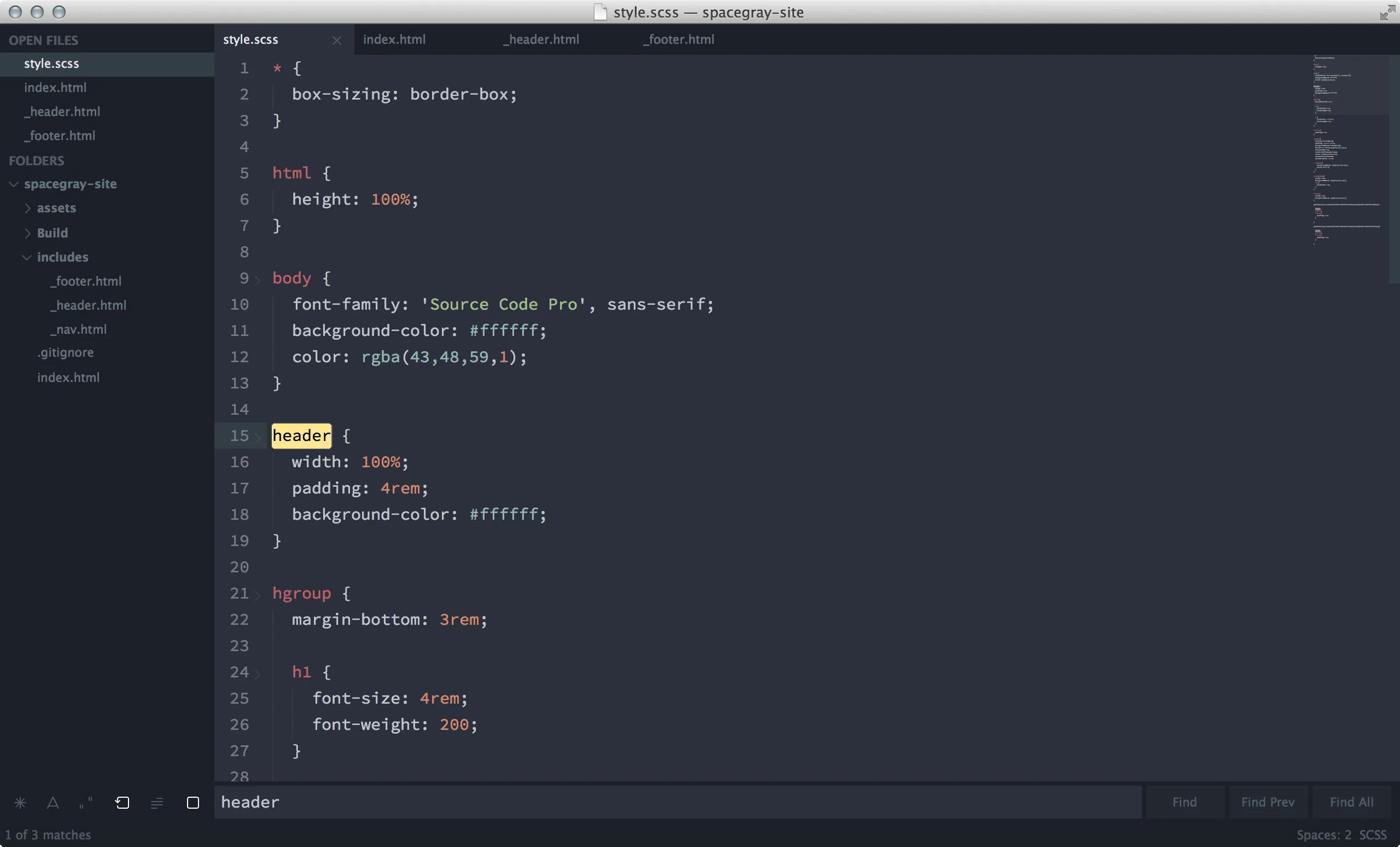
Task: Click the Find Prev button
Action: tap(1268, 802)
